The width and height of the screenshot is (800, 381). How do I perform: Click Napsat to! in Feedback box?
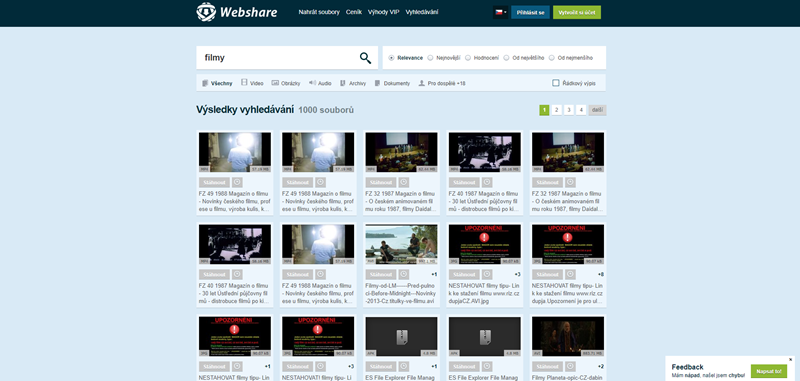(x=768, y=371)
